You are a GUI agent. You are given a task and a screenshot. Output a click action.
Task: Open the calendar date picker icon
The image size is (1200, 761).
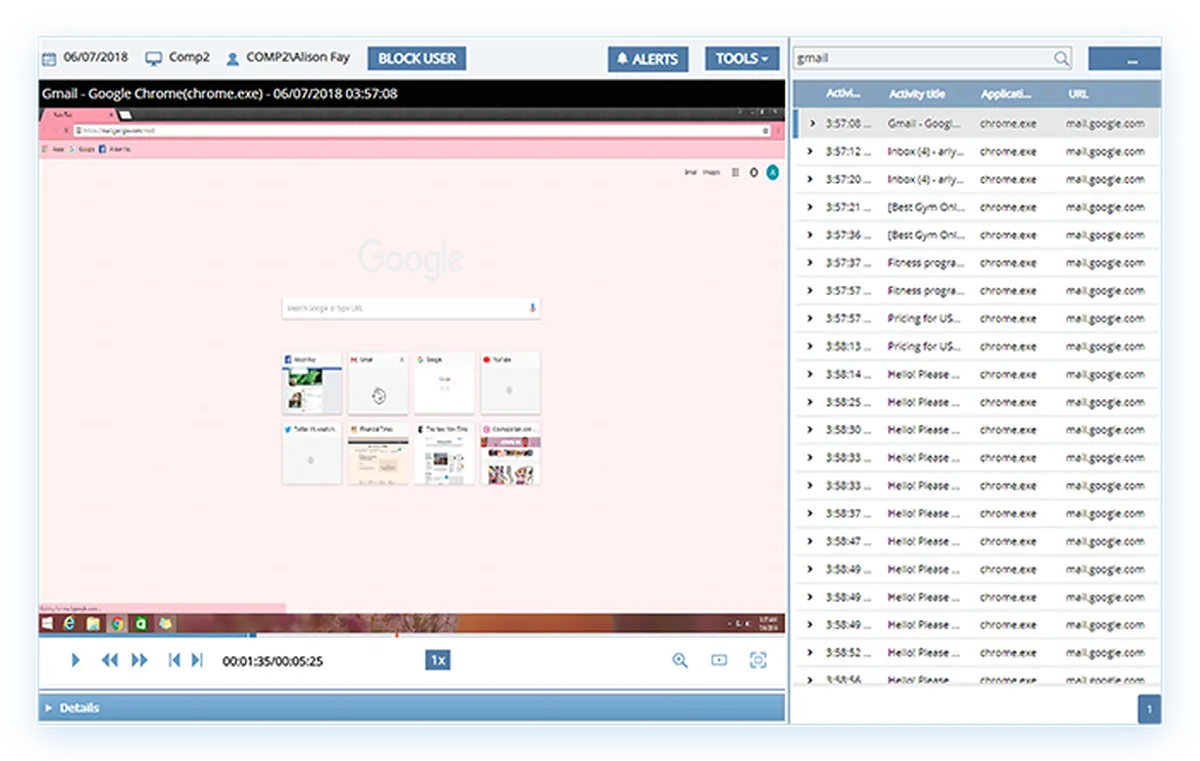click(48, 59)
